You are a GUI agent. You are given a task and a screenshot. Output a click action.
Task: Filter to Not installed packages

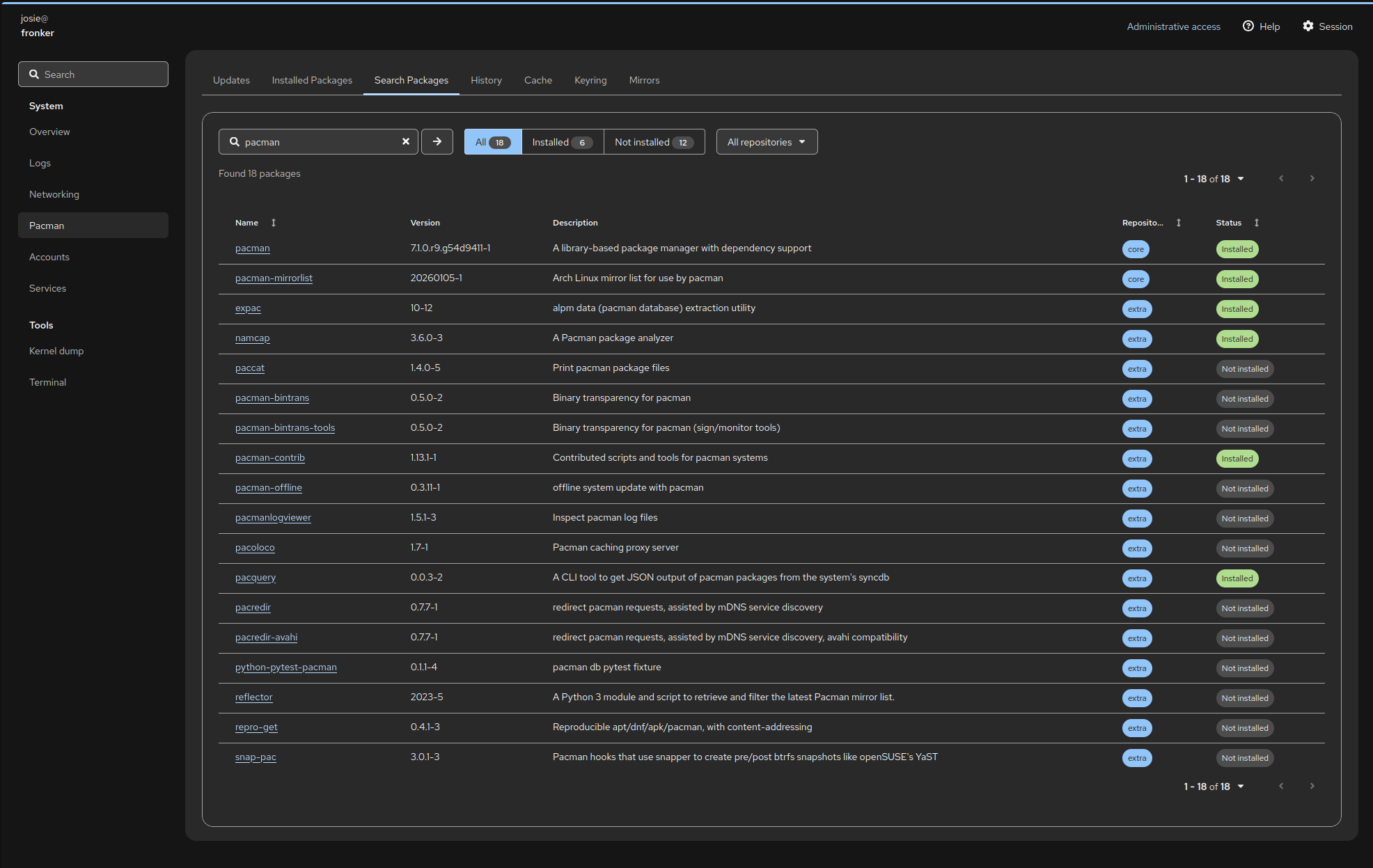[653, 142]
